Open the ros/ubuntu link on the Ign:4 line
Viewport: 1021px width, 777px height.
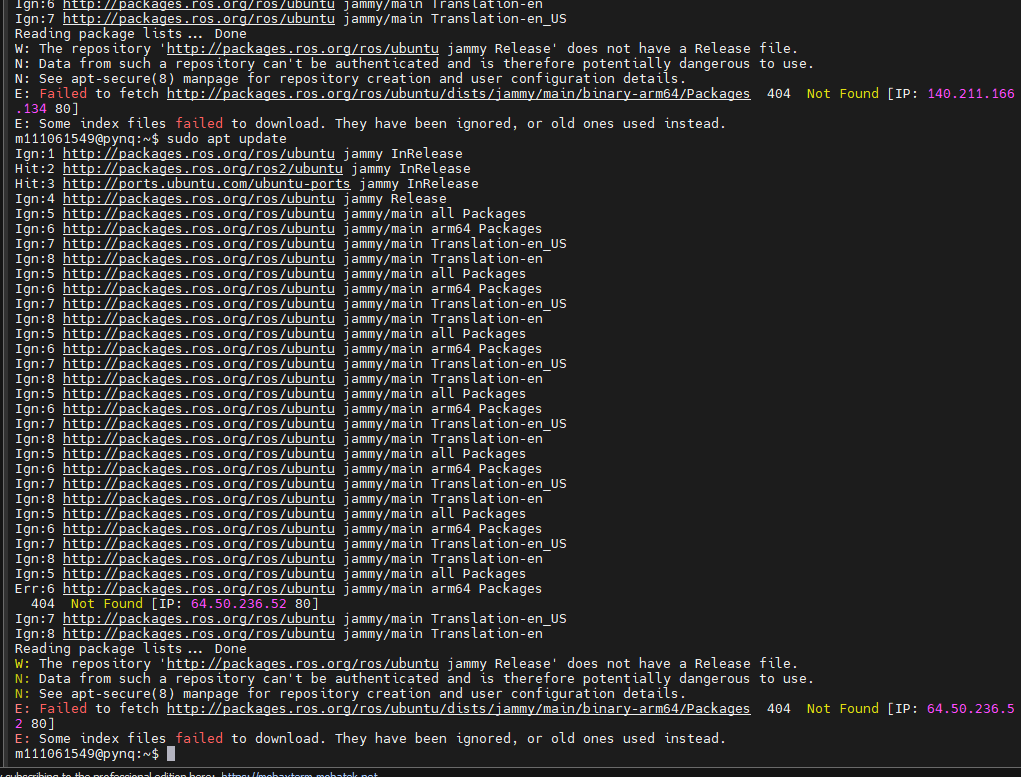coord(199,199)
